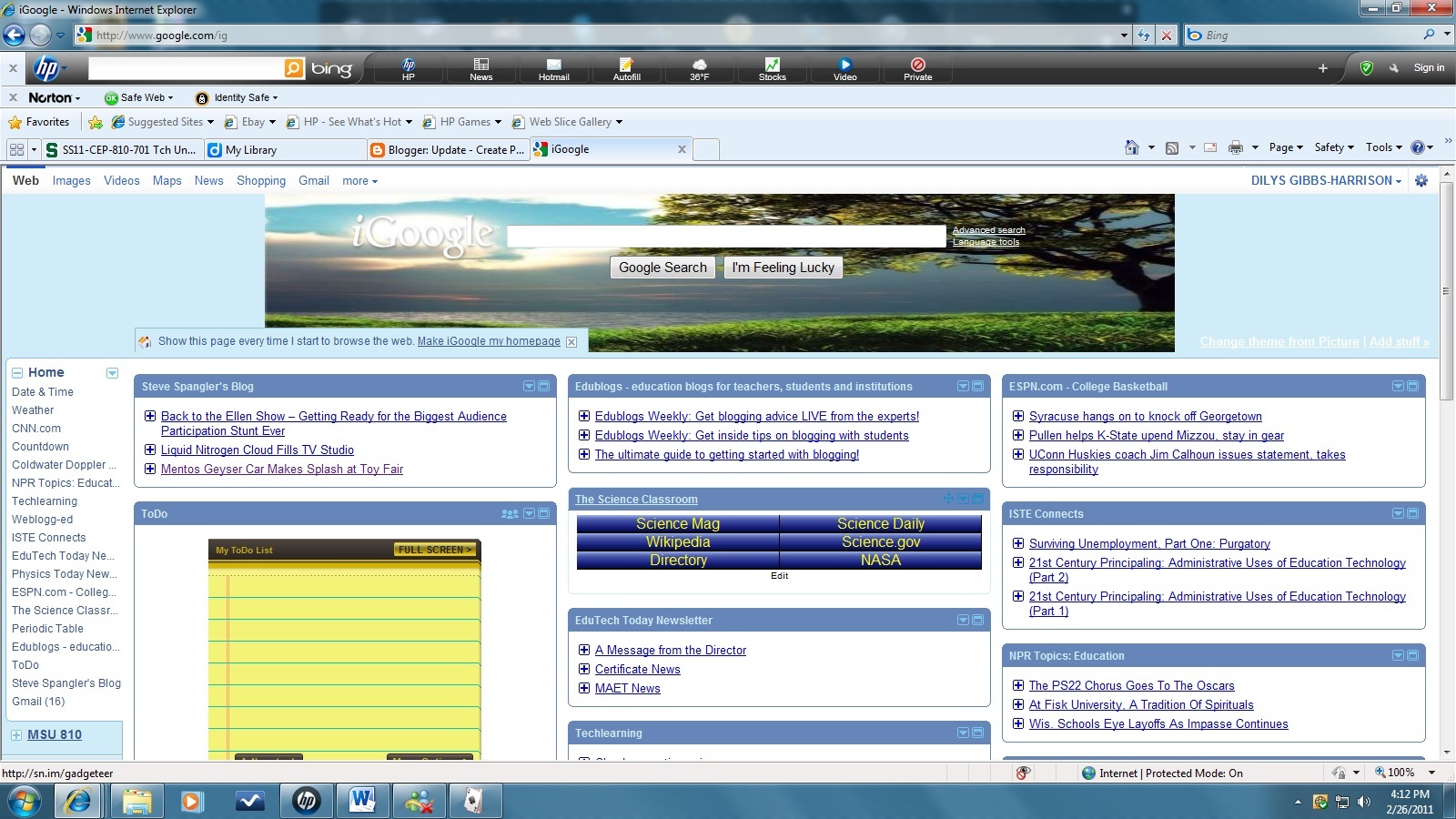Open the Safe Web dropdown

[138, 97]
